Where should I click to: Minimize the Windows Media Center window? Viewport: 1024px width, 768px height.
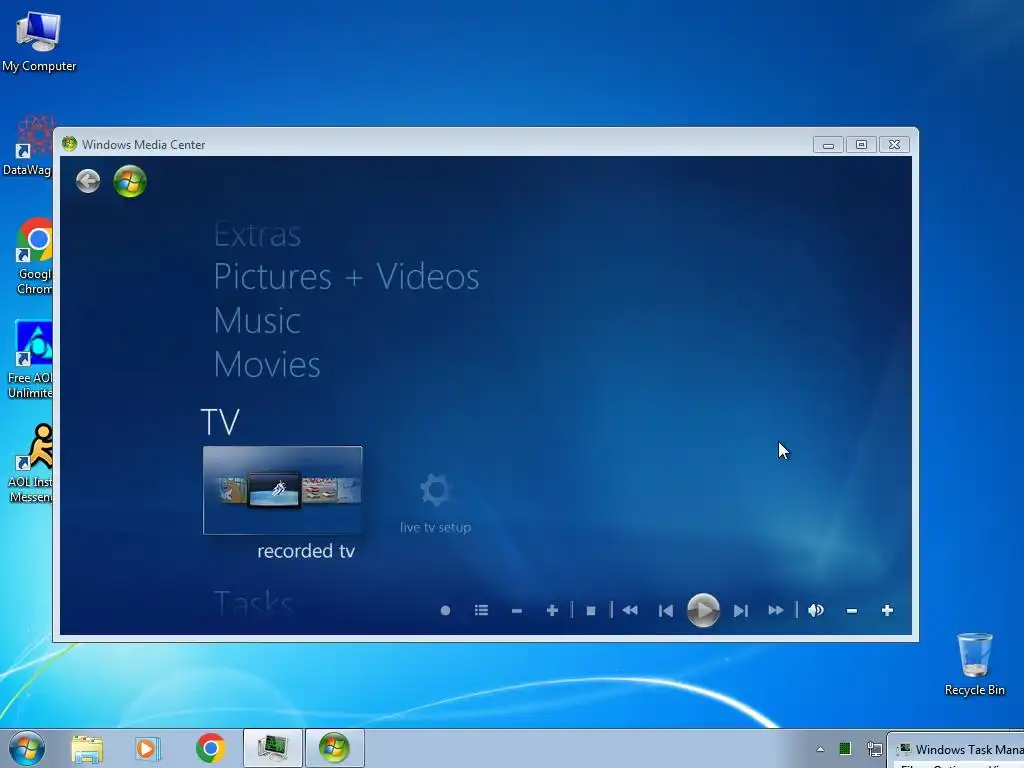point(828,144)
